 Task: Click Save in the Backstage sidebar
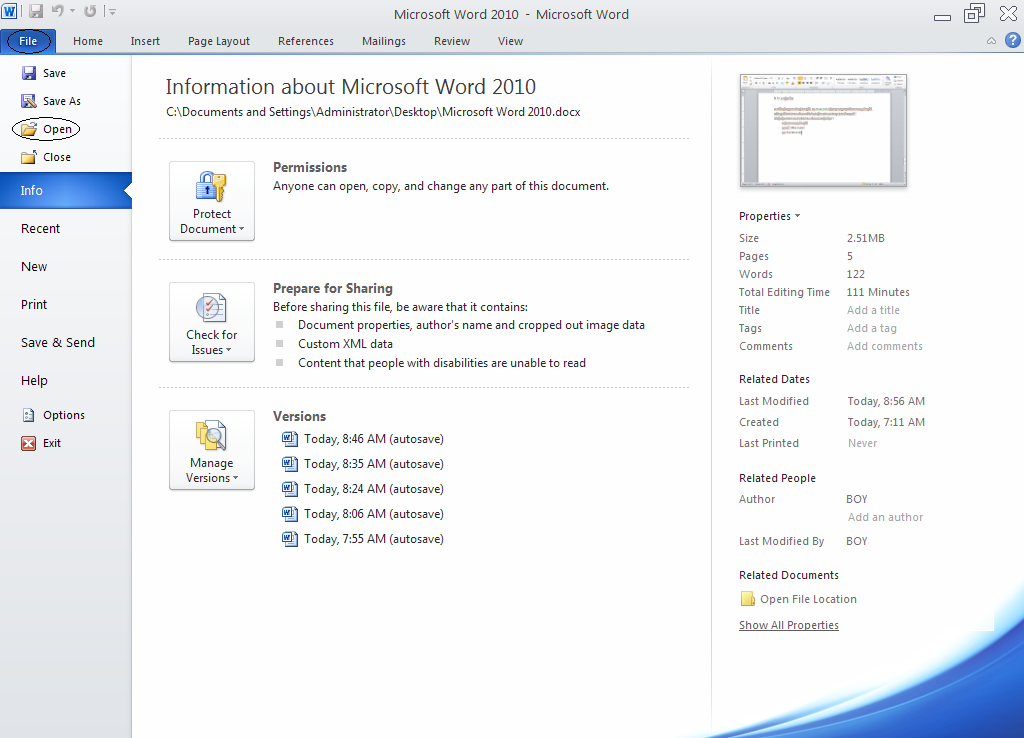pyautogui.click(x=44, y=73)
